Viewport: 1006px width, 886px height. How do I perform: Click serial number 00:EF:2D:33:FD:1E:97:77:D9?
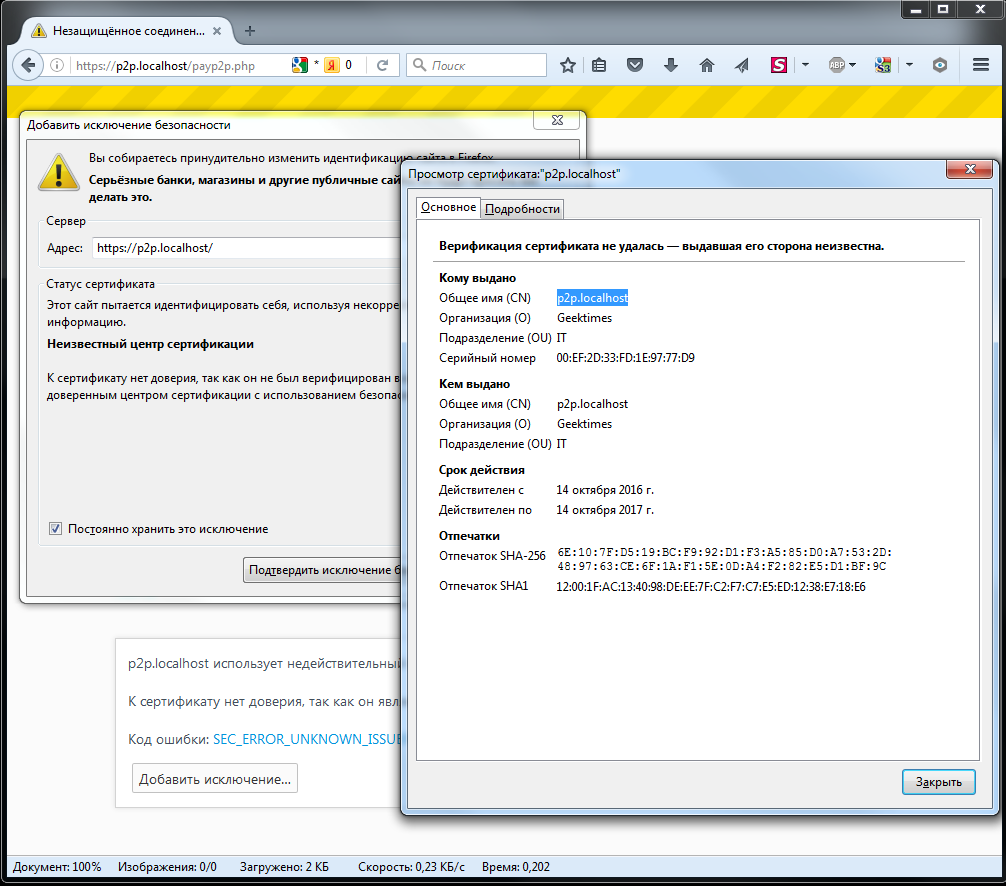(x=626, y=358)
